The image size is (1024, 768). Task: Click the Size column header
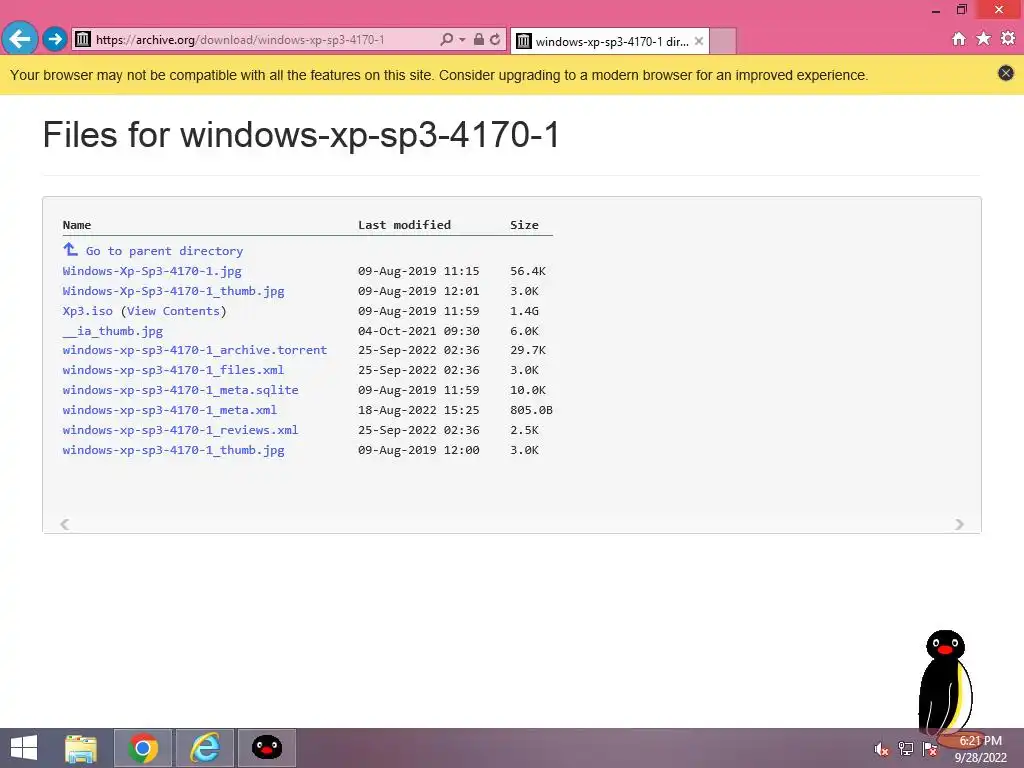(x=524, y=225)
